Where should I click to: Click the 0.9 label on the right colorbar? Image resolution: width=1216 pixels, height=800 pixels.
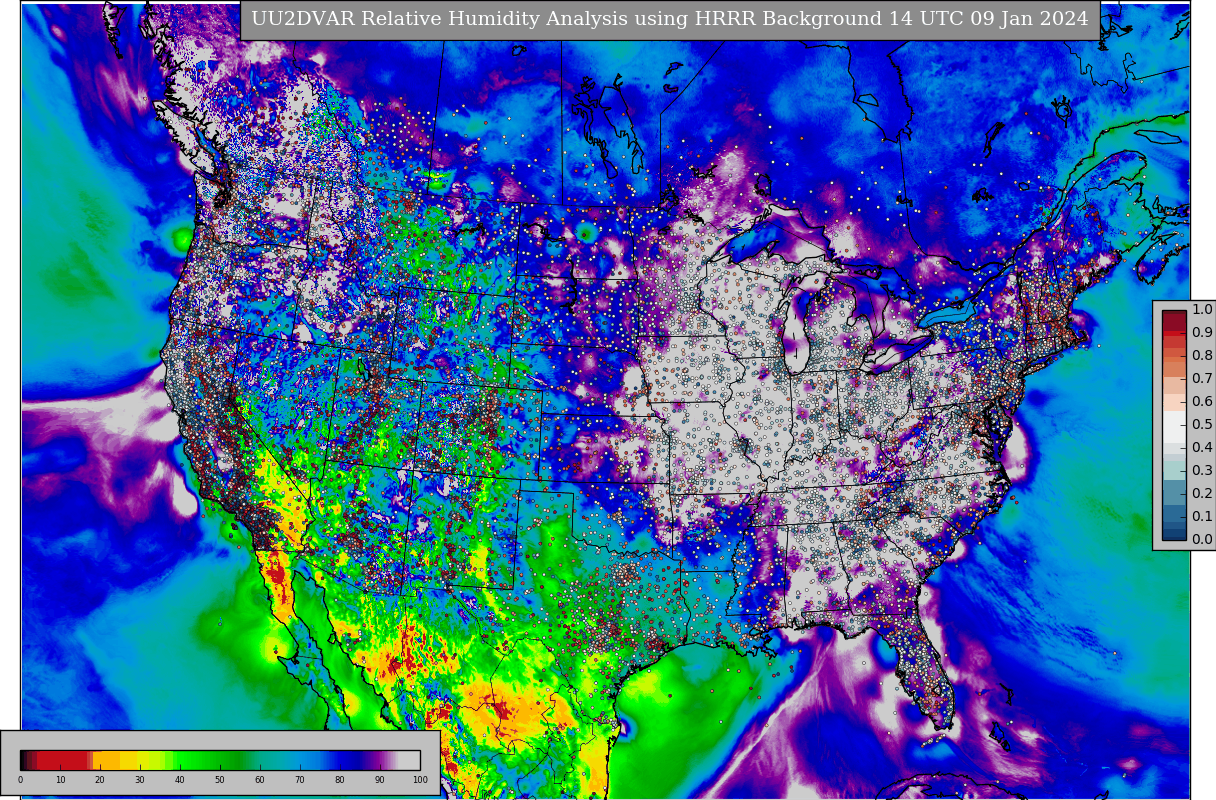click(1202, 332)
